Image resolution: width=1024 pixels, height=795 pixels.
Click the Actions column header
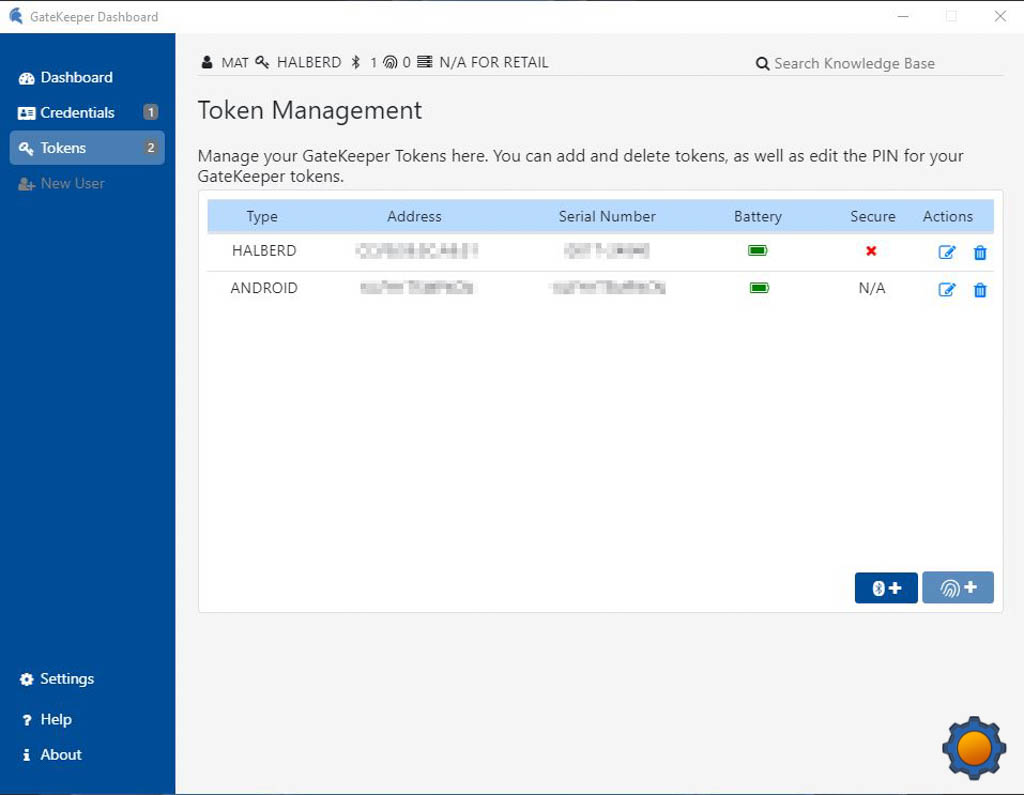(948, 217)
